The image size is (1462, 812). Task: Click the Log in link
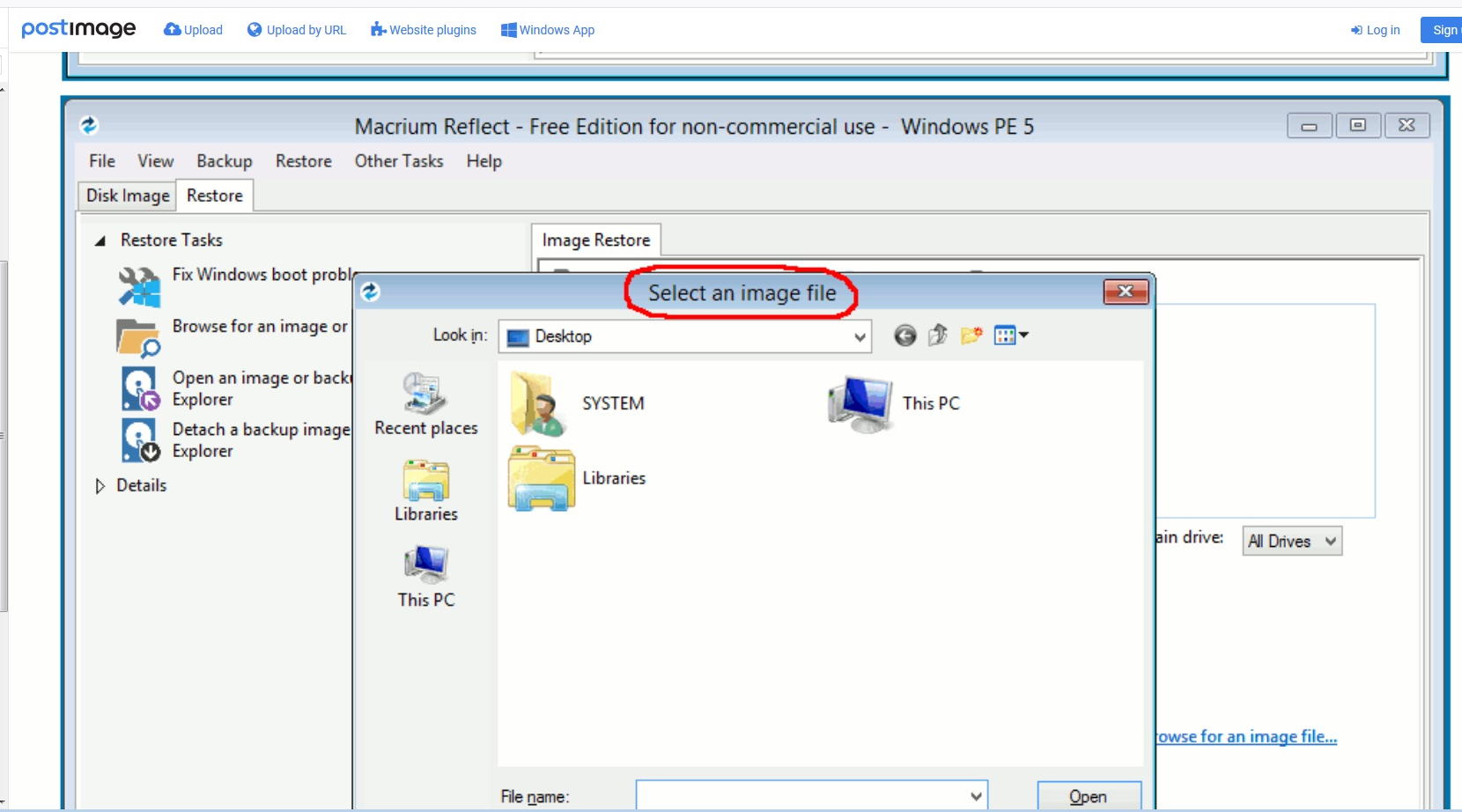click(x=1375, y=30)
